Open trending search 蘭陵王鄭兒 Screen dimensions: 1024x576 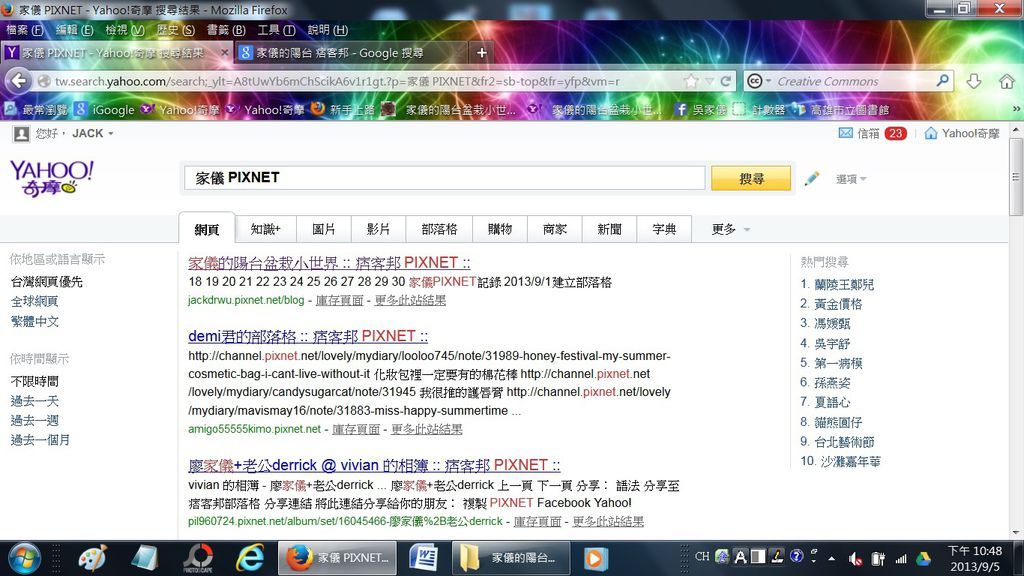point(844,284)
